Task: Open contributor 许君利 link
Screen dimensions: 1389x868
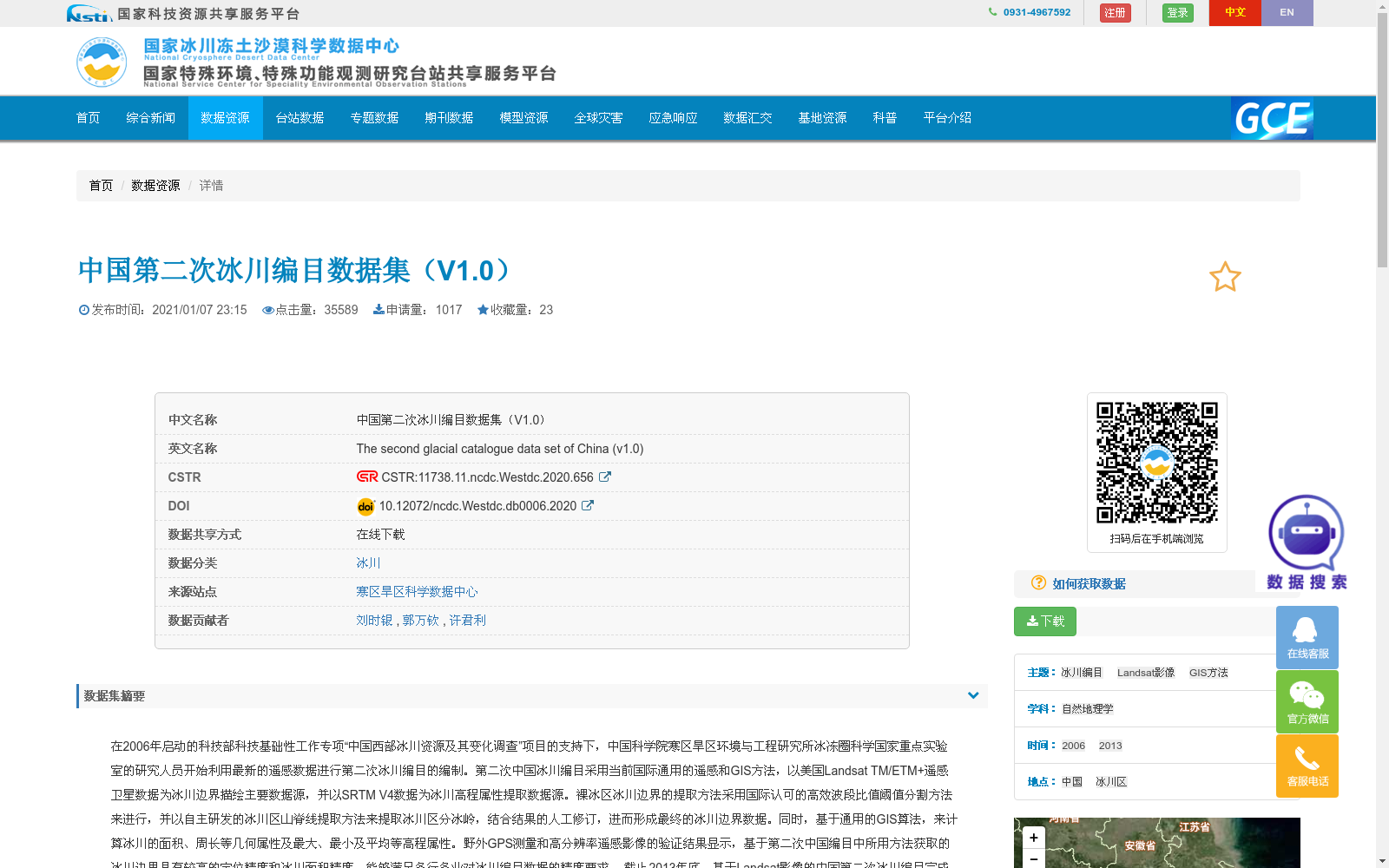Action: (468, 621)
